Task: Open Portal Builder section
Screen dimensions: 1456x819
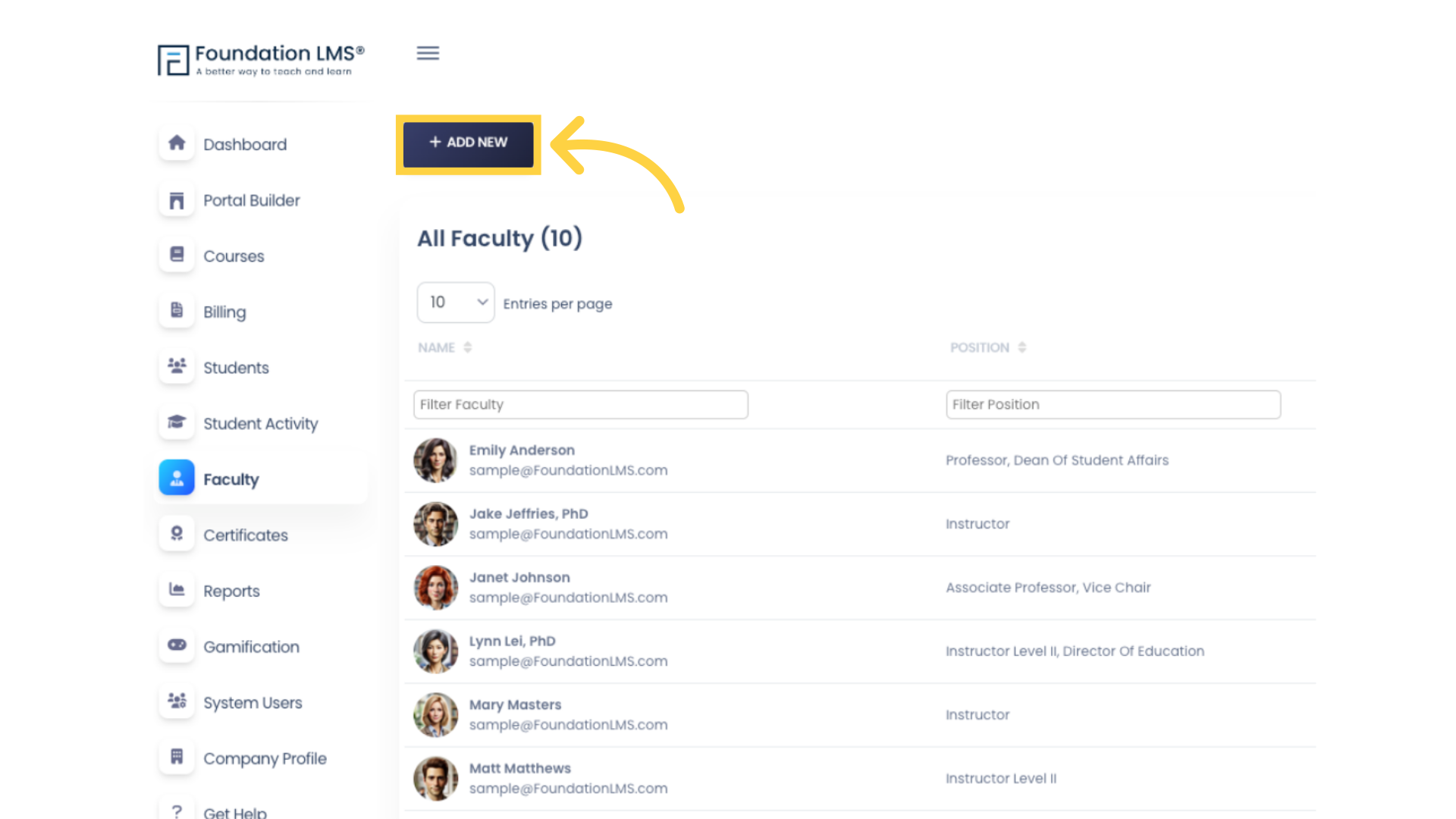Action: tap(251, 200)
